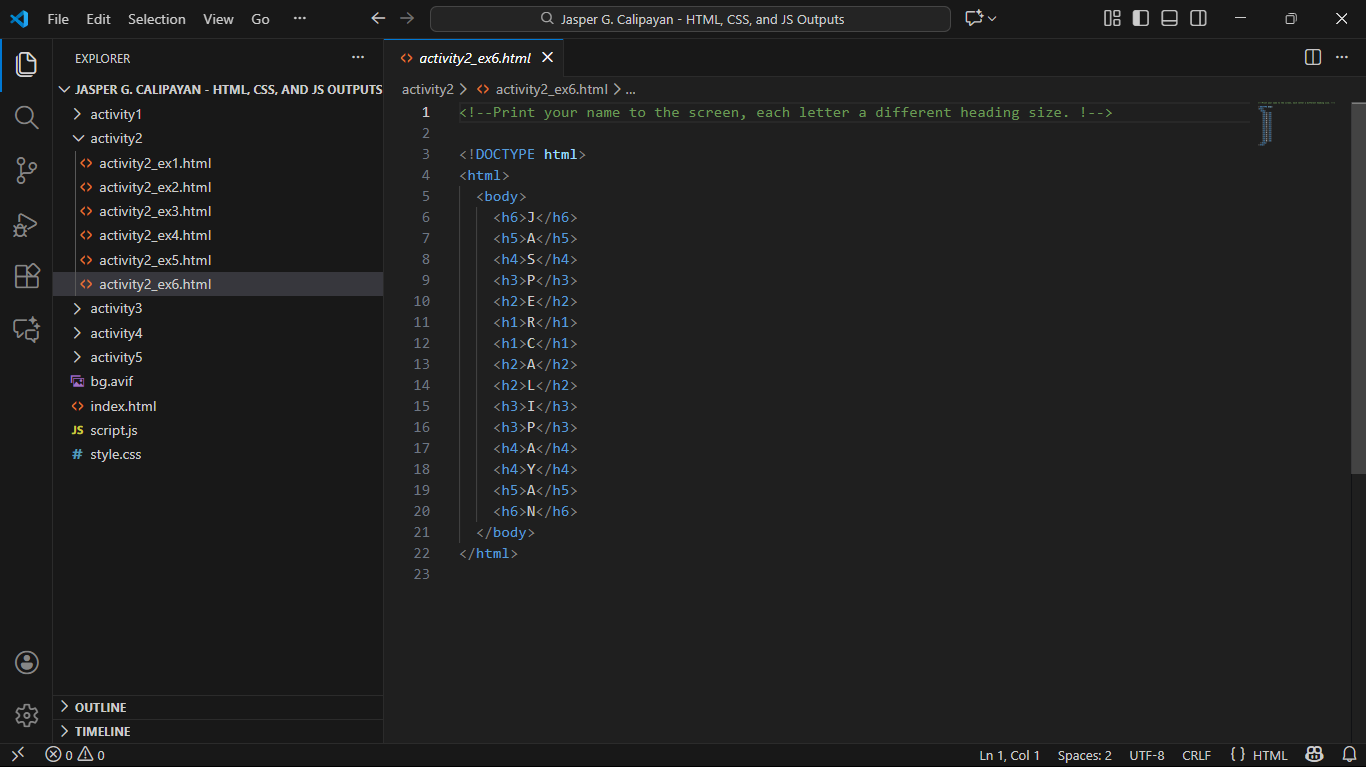The height and width of the screenshot is (767, 1366).
Task: Open the Accounts icon in activity bar
Action: click(26, 662)
